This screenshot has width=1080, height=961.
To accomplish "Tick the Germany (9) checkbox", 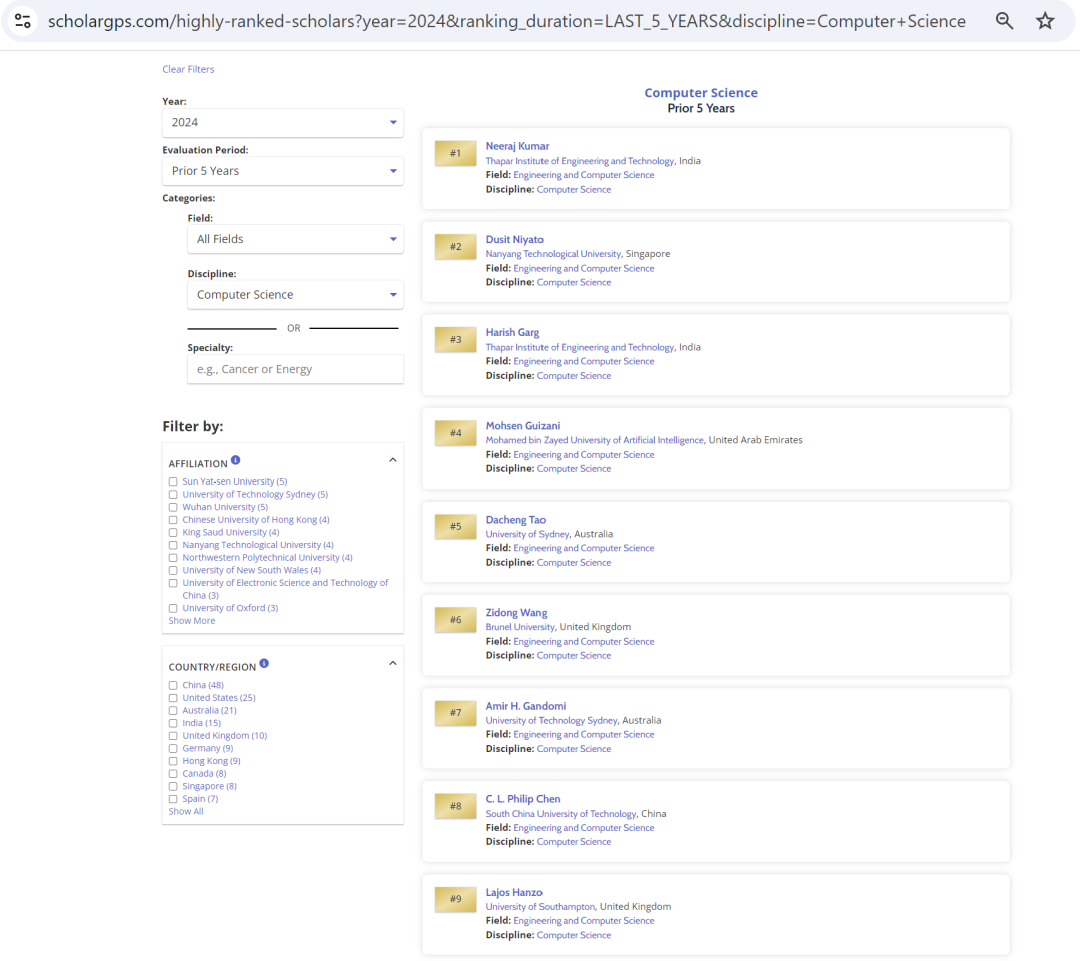I will click(173, 748).
